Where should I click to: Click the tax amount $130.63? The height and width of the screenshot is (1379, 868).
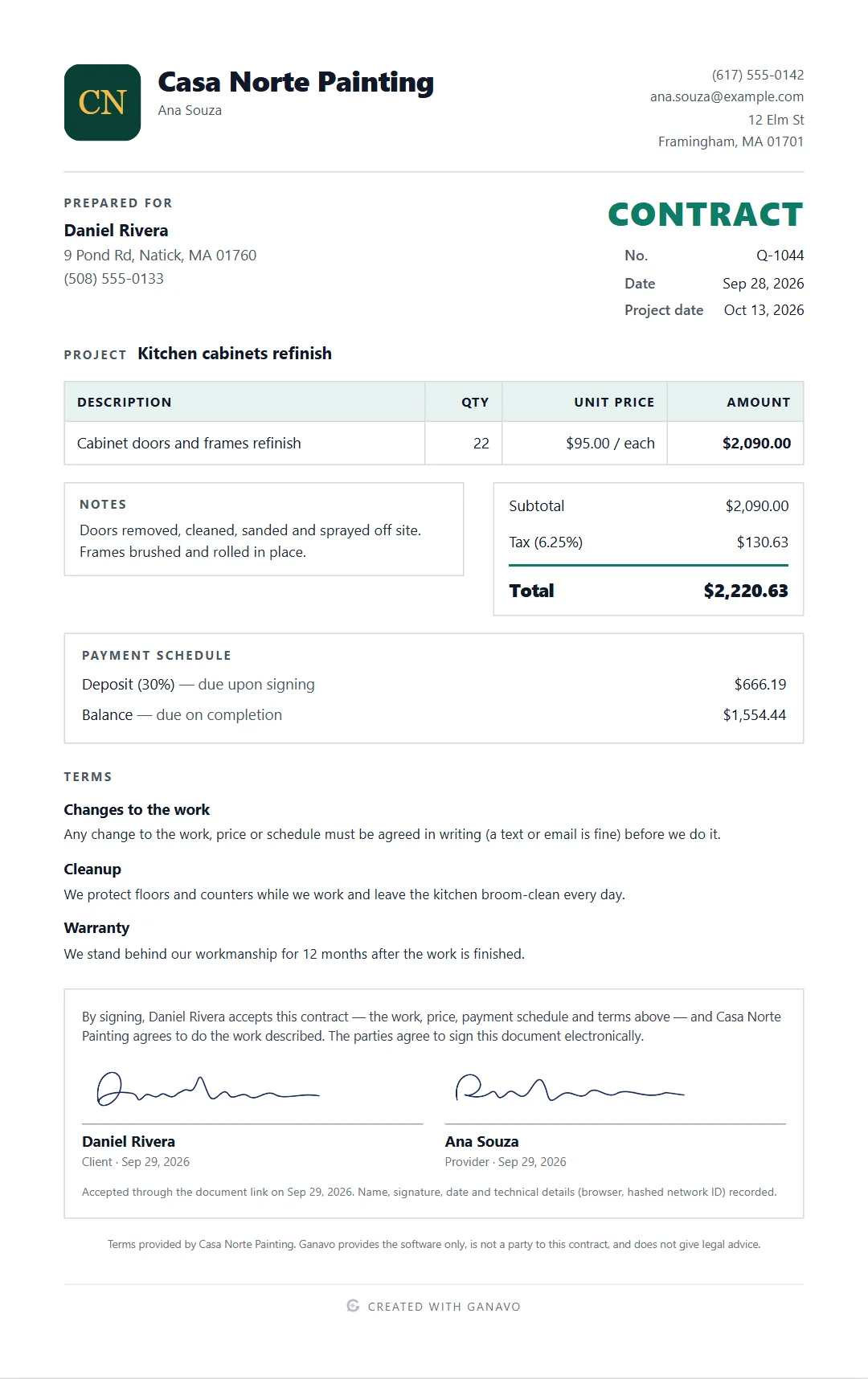tap(763, 542)
